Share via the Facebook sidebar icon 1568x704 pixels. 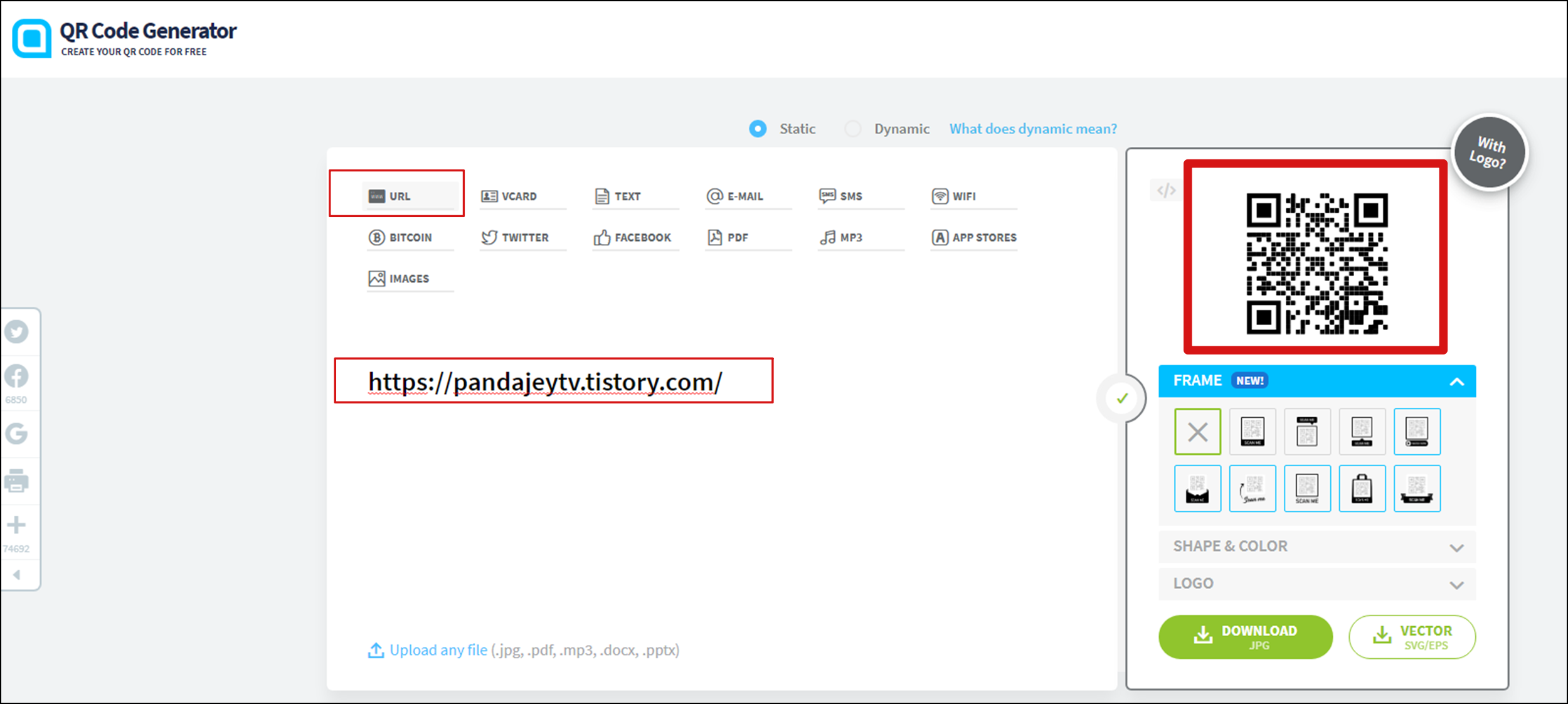click(17, 376)
